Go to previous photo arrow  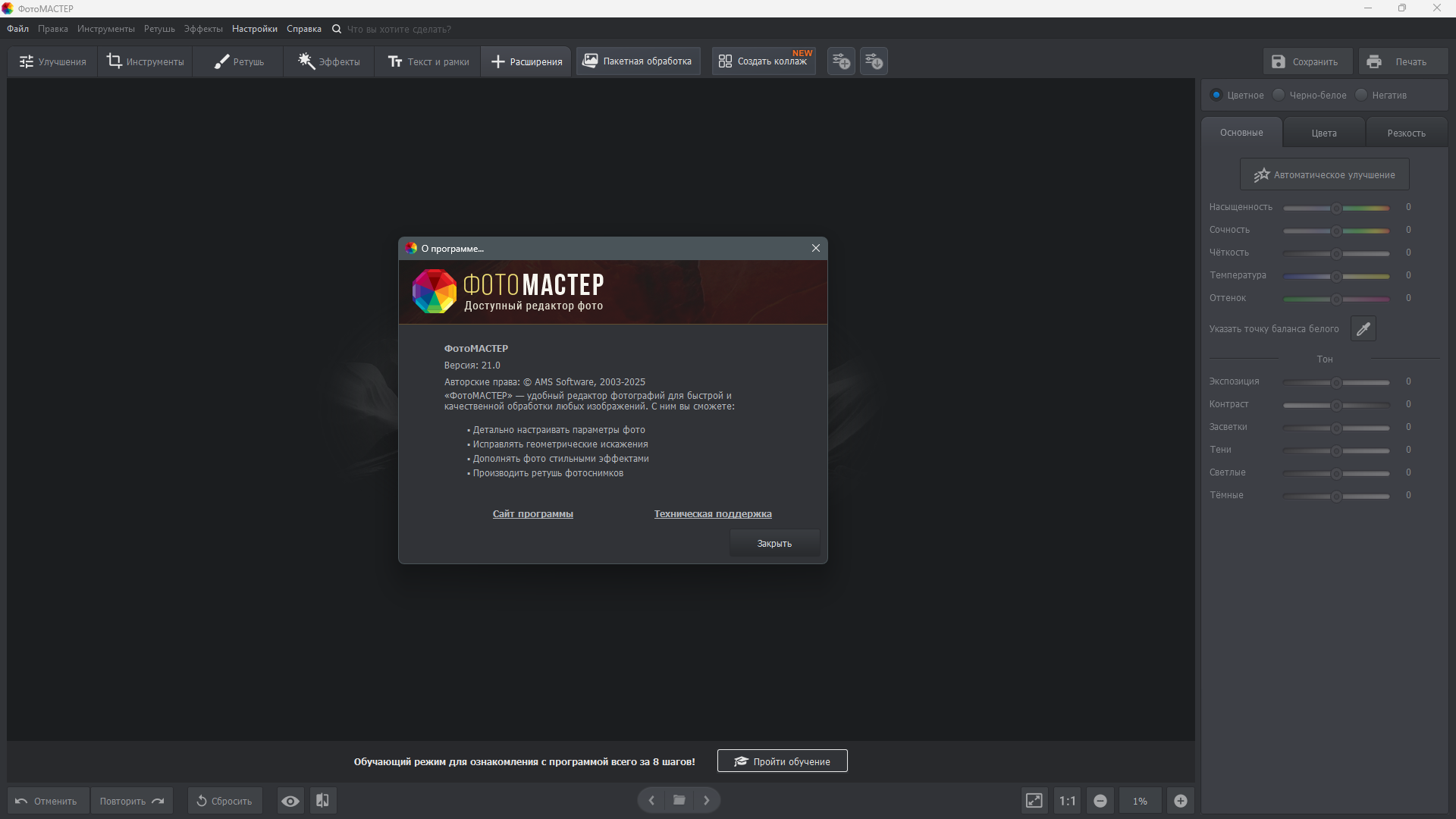tap(651, 800)
